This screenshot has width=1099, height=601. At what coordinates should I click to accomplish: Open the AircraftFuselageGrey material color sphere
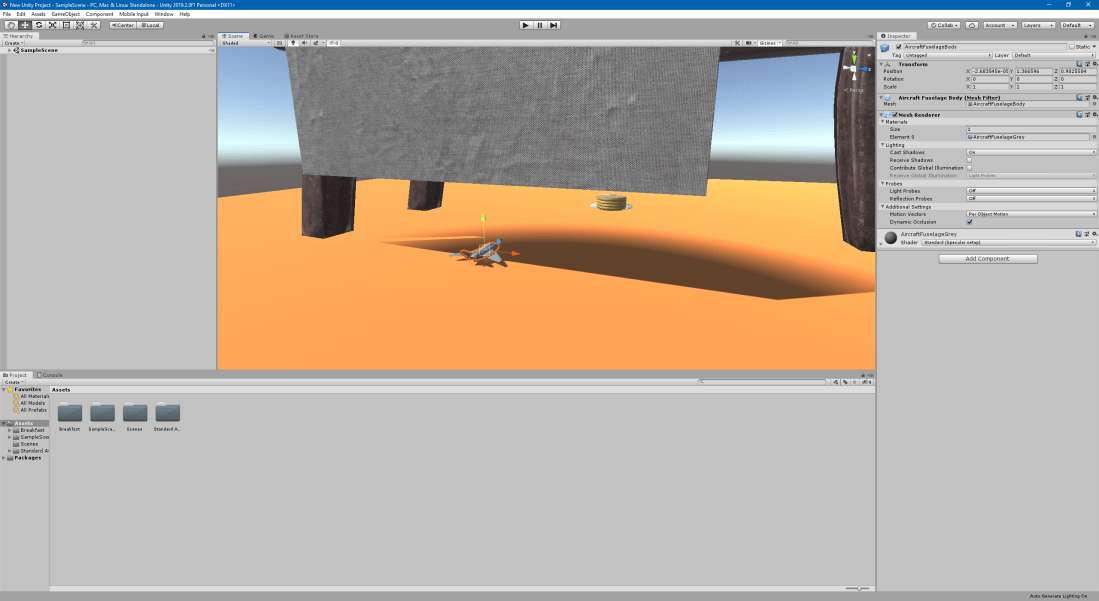890,235
